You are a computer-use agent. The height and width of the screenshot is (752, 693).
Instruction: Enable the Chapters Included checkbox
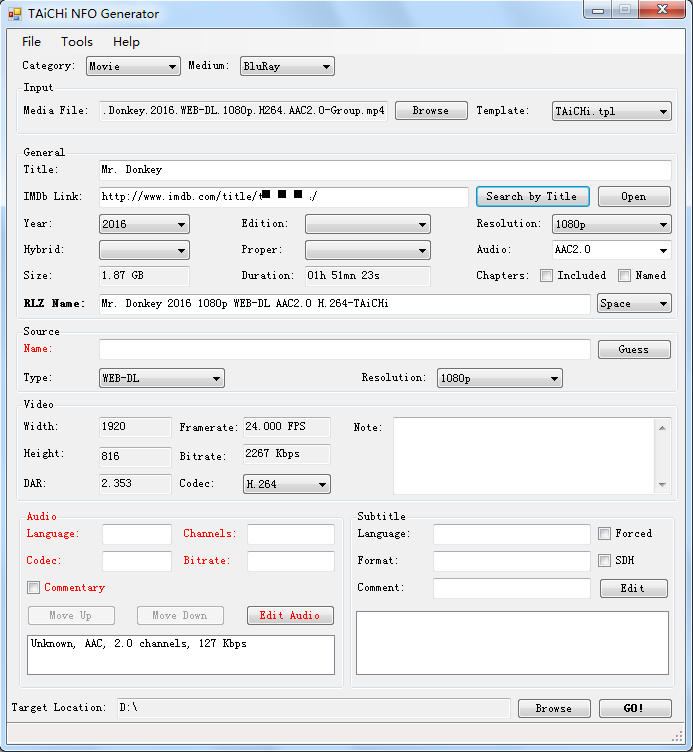[x=546, y=275]
